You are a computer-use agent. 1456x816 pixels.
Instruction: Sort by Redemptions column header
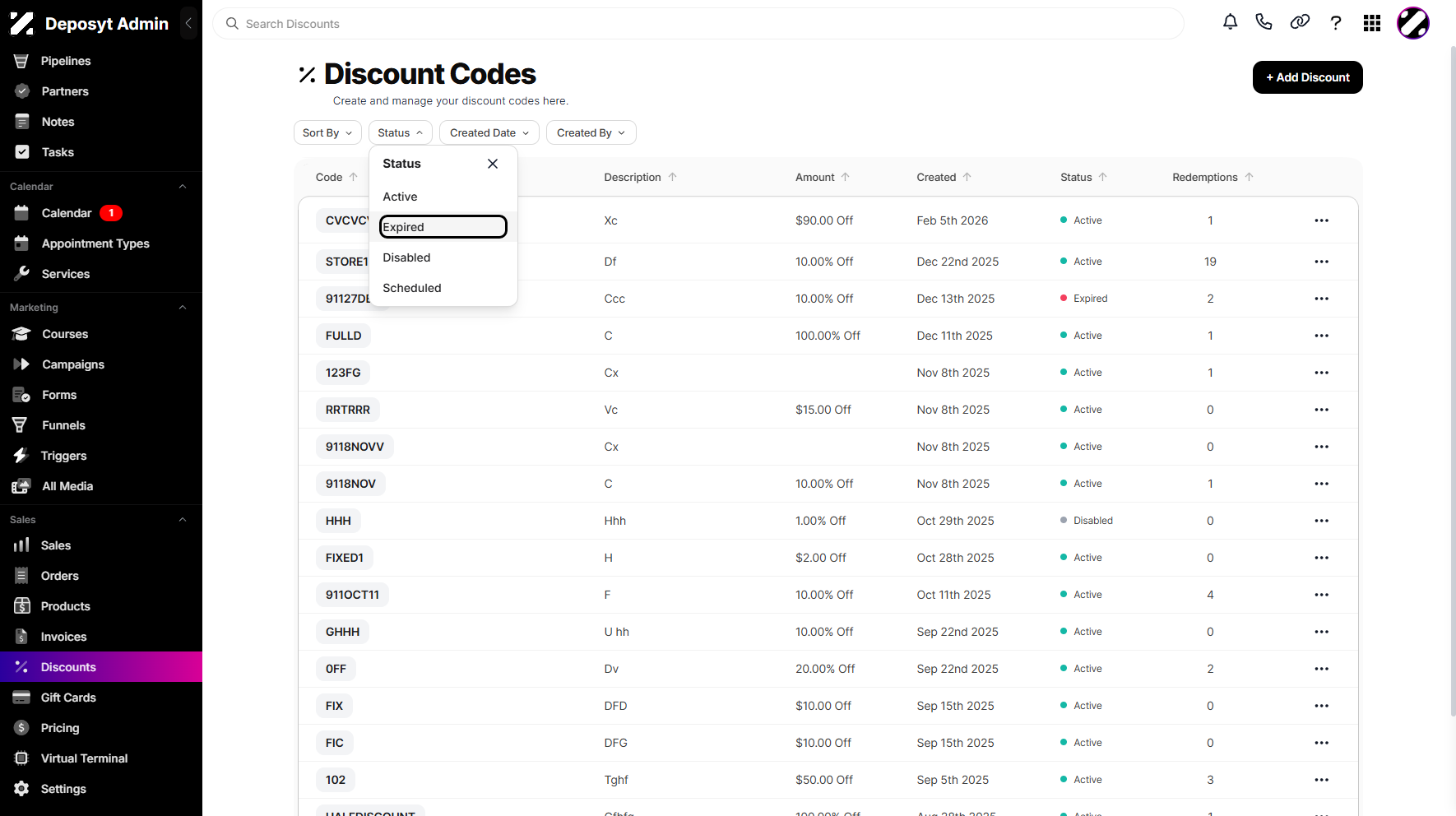click(1213, 177)
